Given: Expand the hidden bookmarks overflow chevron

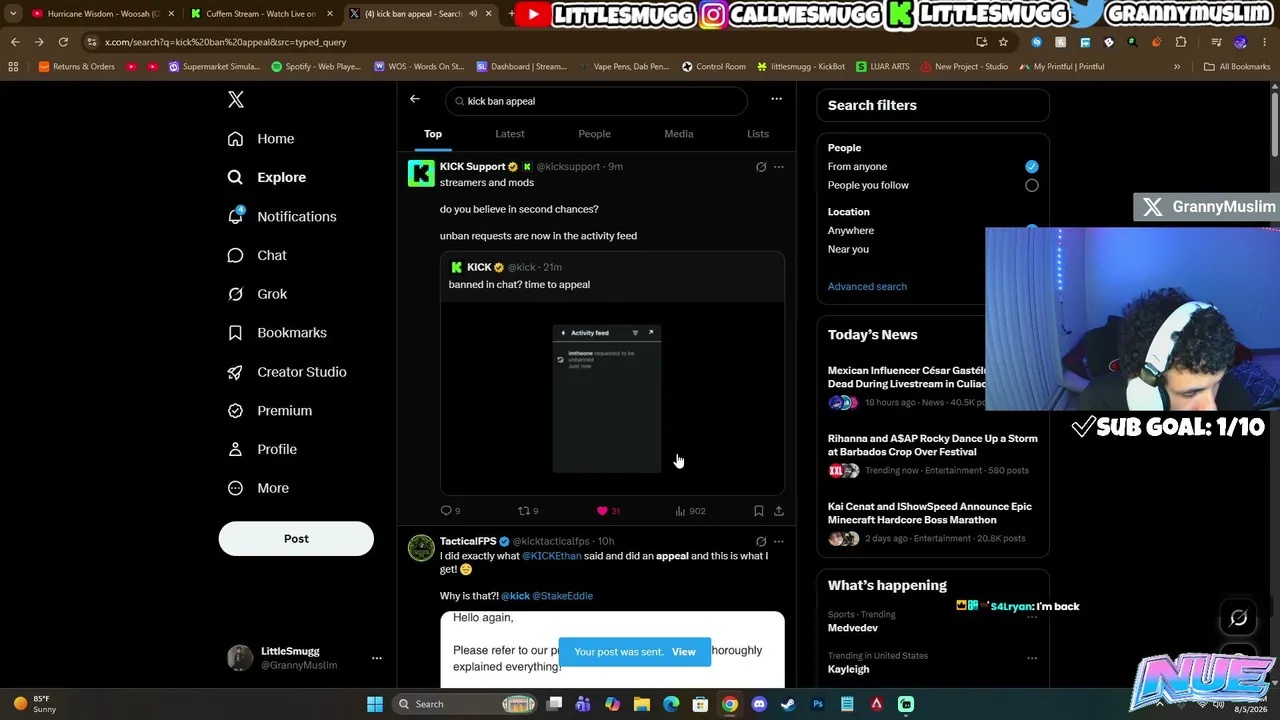Looking at the screenshot, I should (1177, 67).
